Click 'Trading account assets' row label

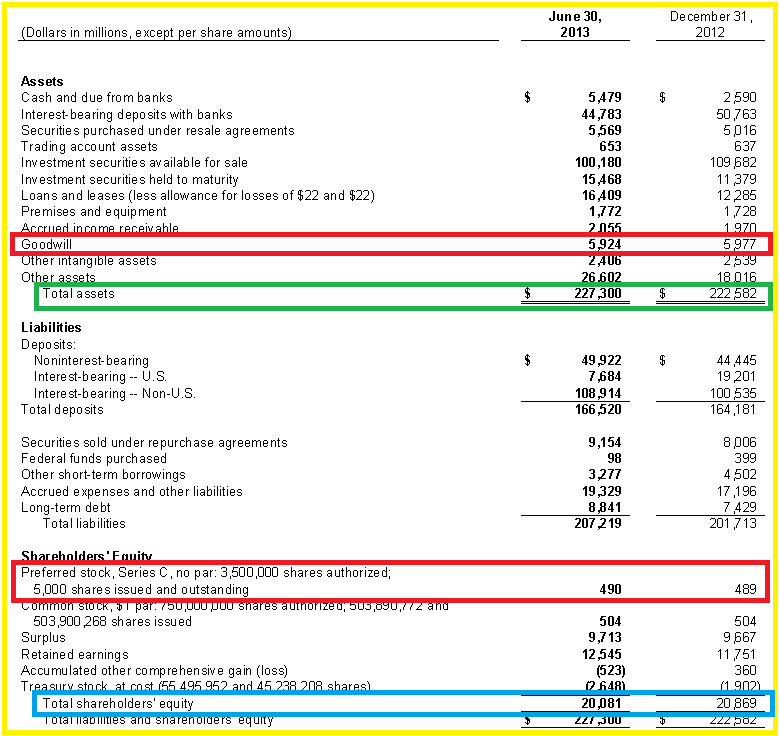coord(89,147)
